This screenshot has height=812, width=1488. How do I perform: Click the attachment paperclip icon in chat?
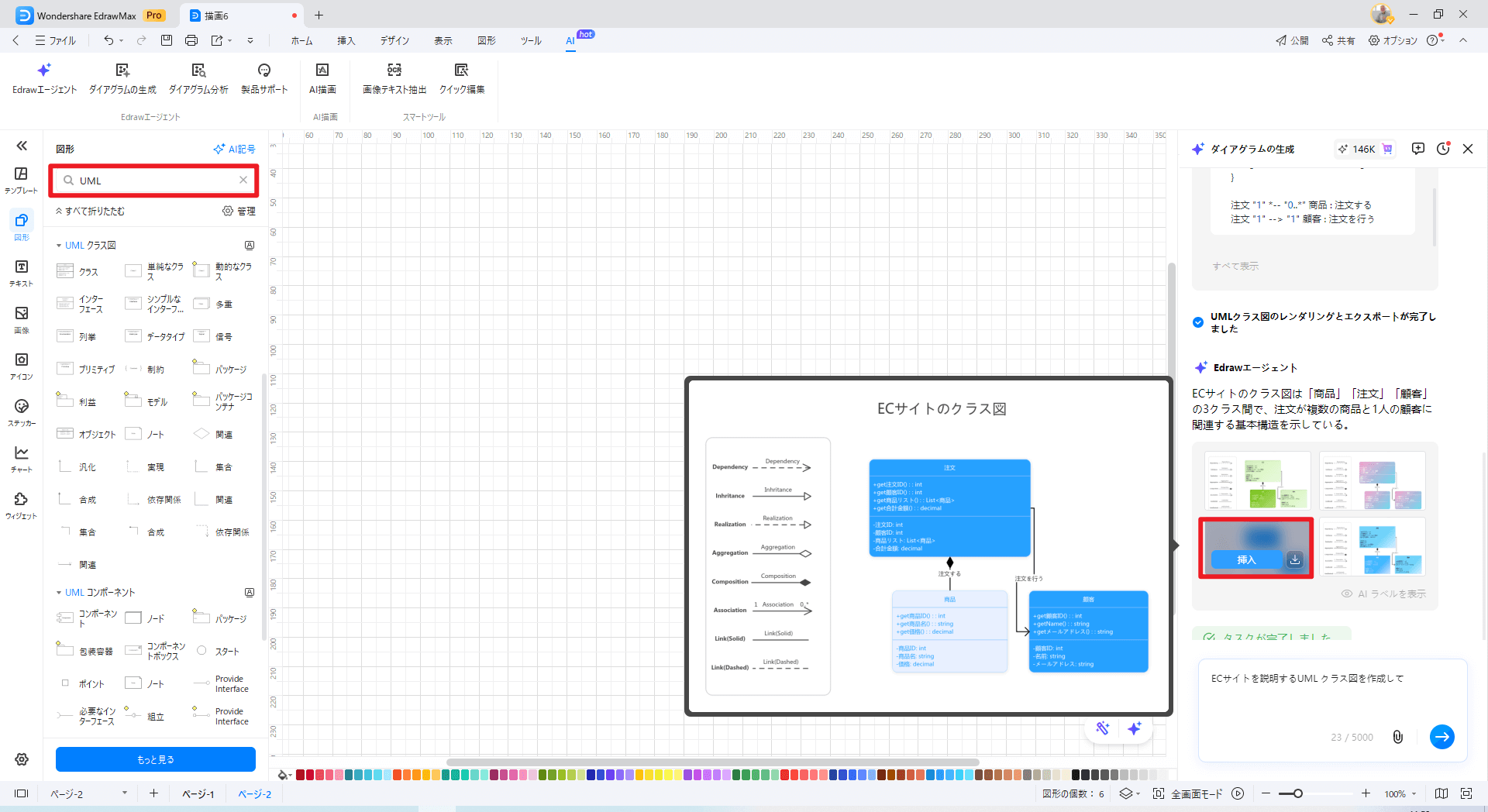point(1397,737)
